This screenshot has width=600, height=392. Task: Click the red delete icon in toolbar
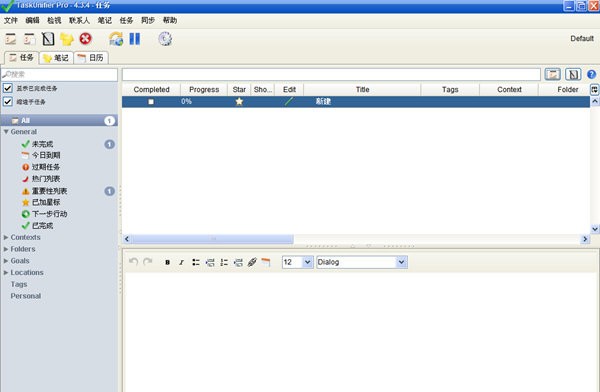coord(86,39)
